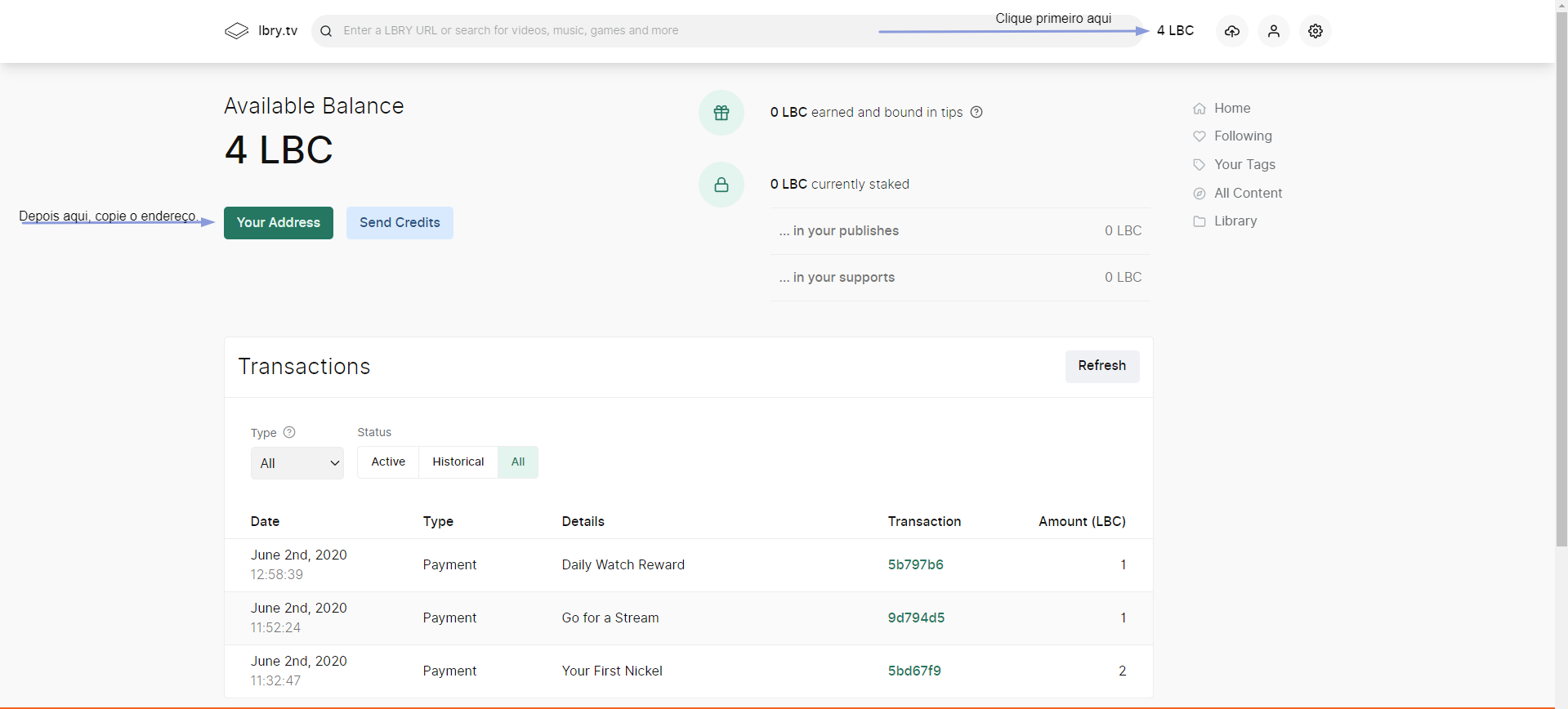Select the All status filter
Viewport: 1568px width, 709px height.
point(518,462)
